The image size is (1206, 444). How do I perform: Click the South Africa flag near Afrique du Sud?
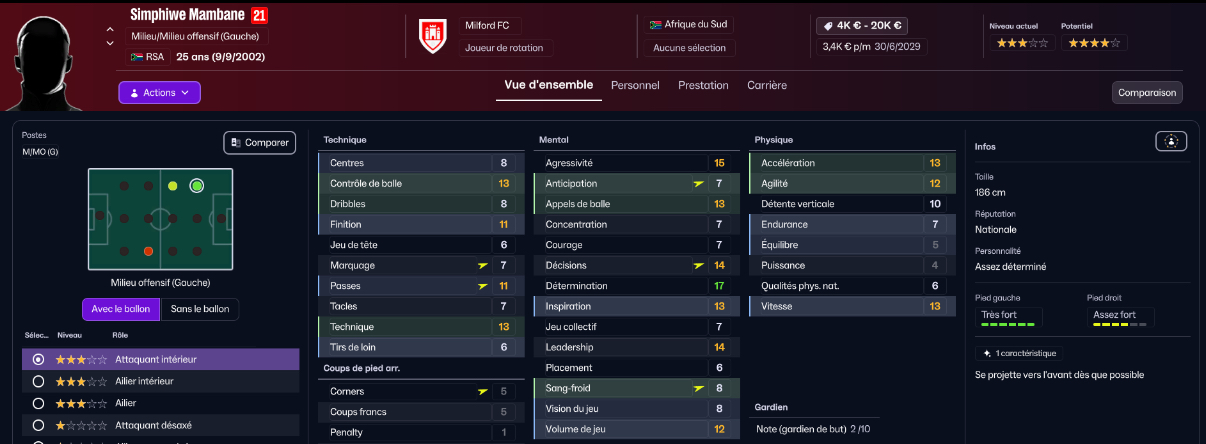click(x=655, y=25)
